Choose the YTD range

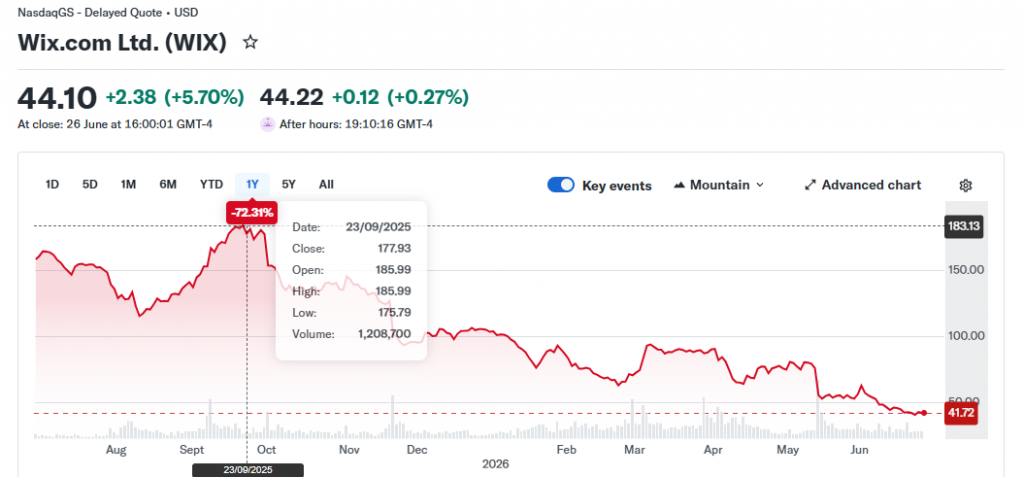(211, 184)
